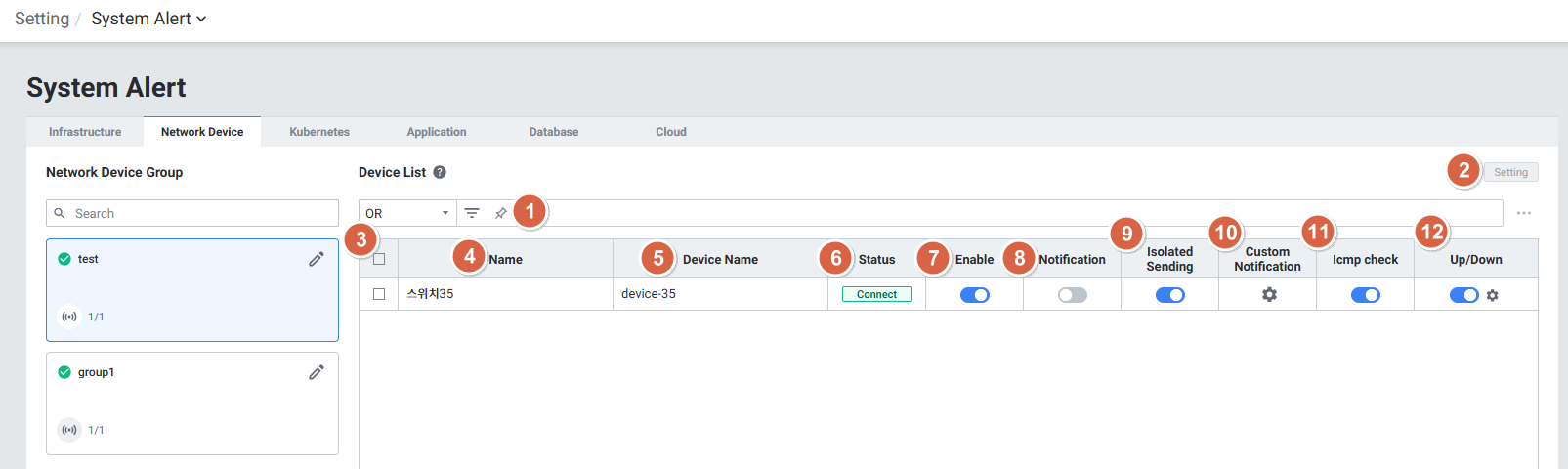The height and width of the screenshot is (469, 1568).
Task: Switch to the Kubernetes tab
Action: click(x=319, y=132)
